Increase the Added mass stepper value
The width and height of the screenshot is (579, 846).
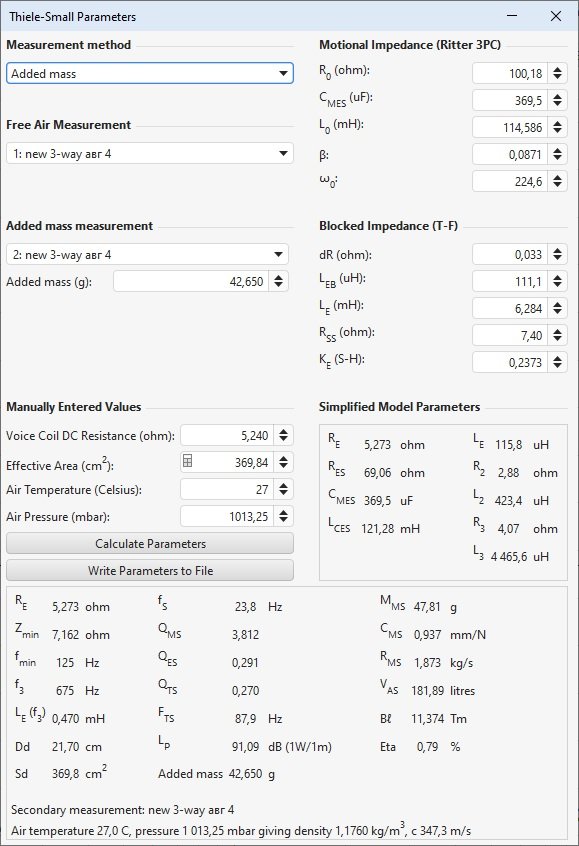tap(278, 277)
